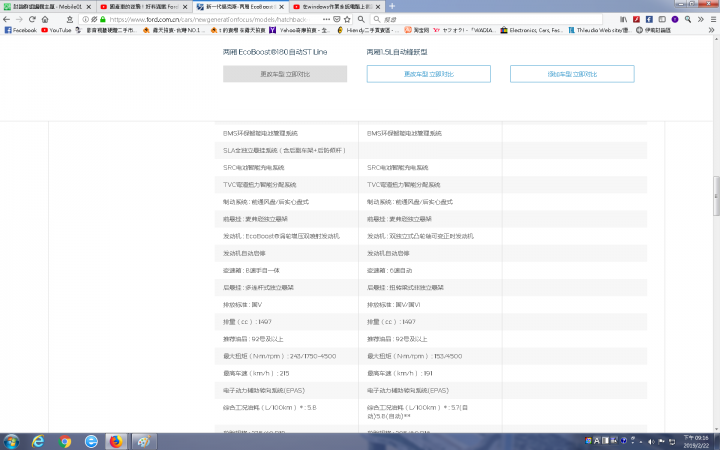Viewport: 720px width, 450px height.
Task: Close the active Ford EcoBoost tab
Action: click(x=281, y=7)
